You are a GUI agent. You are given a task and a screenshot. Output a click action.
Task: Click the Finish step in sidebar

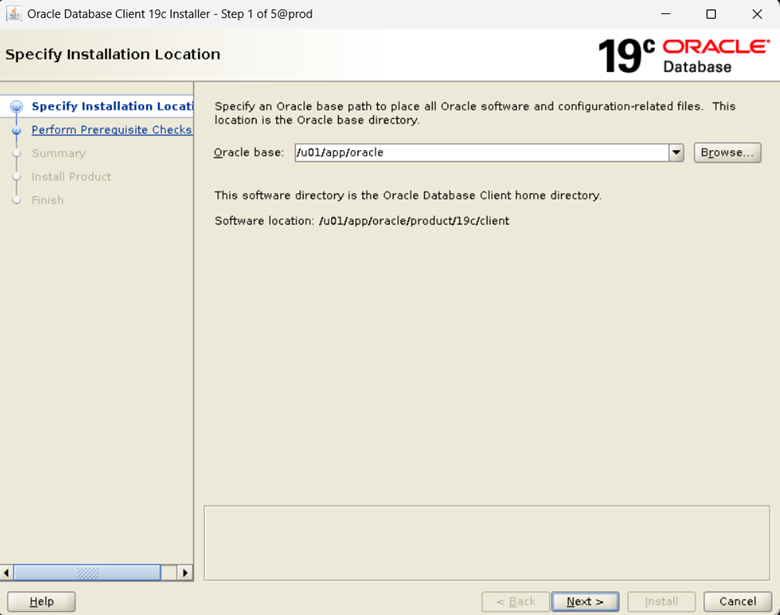pos(48,200)
